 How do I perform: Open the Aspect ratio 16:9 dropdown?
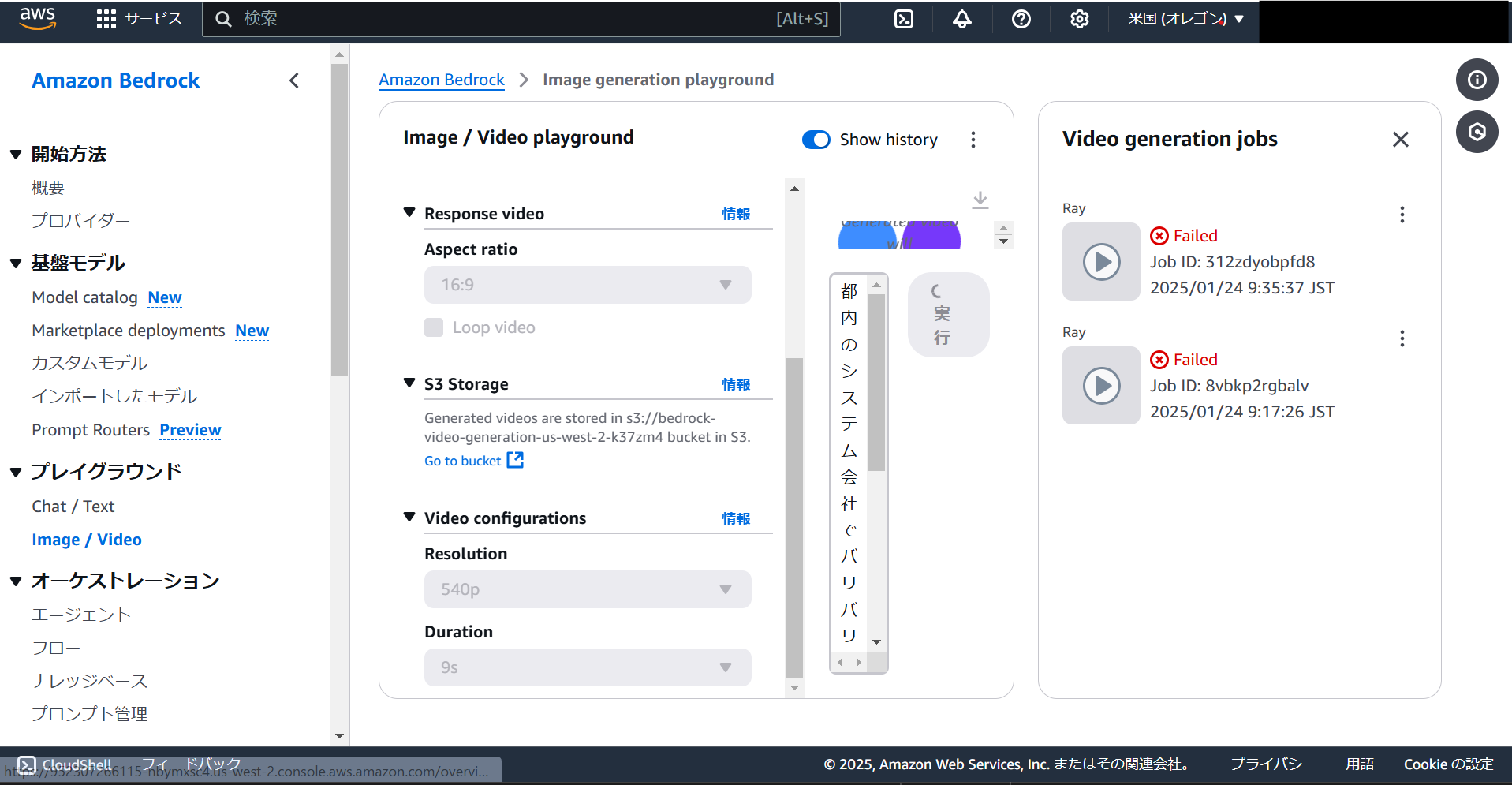(588, 285)
